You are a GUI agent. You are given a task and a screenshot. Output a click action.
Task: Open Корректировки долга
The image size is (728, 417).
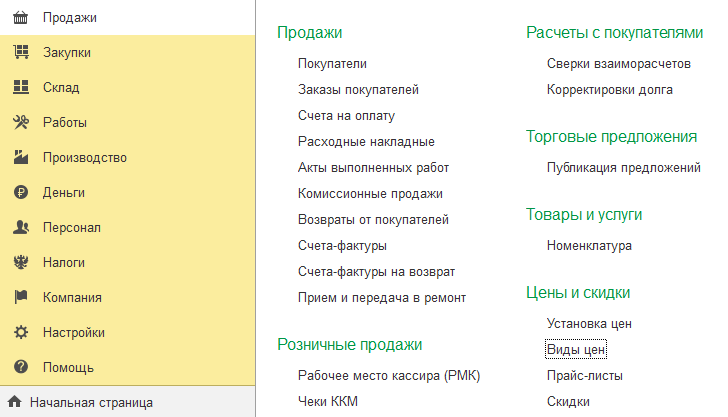tap(610, 90)
